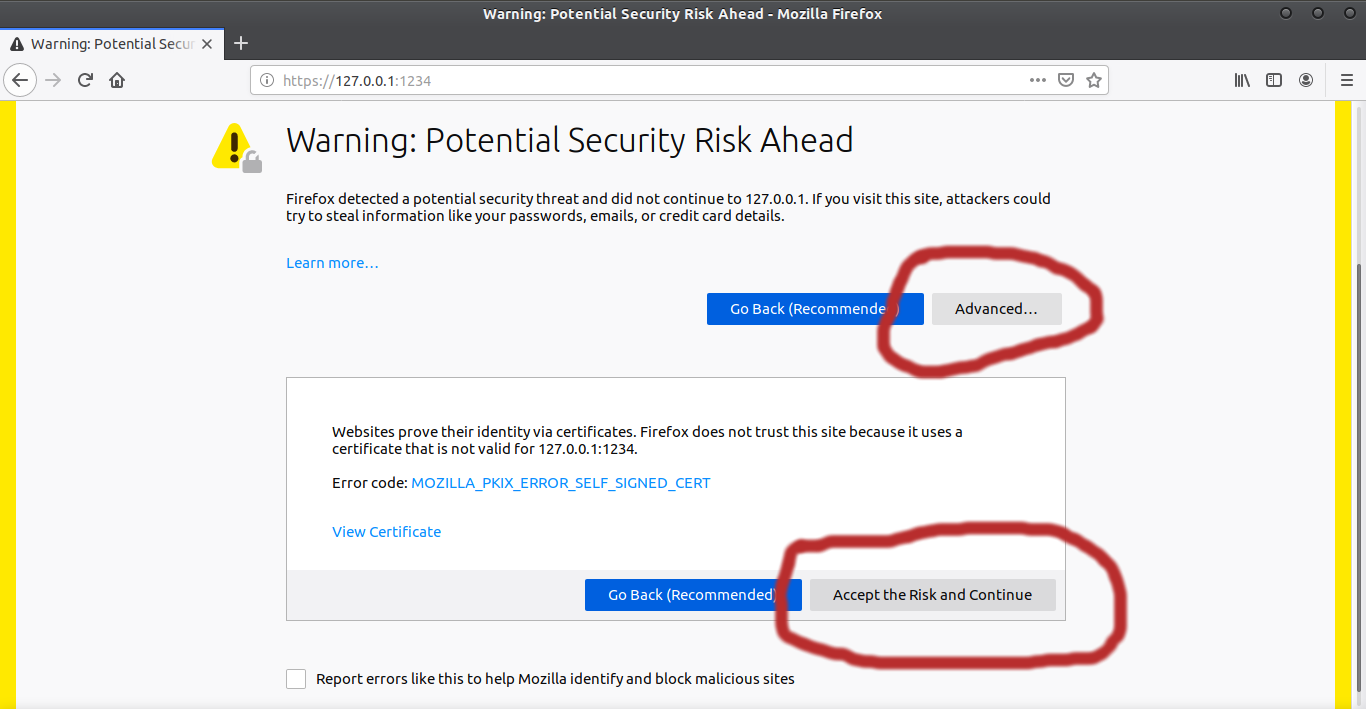The image size is (1366, 709).
Task: Bookmark this page with the star
Action: 1094,80
